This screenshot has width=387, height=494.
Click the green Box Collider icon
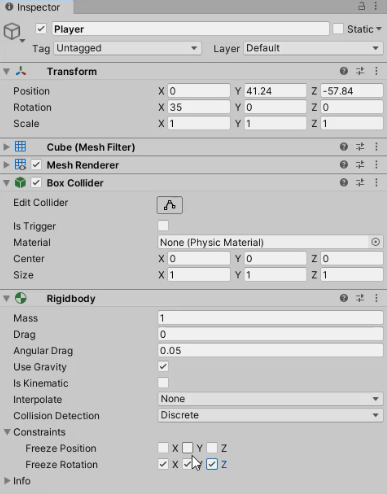(20, 183)
